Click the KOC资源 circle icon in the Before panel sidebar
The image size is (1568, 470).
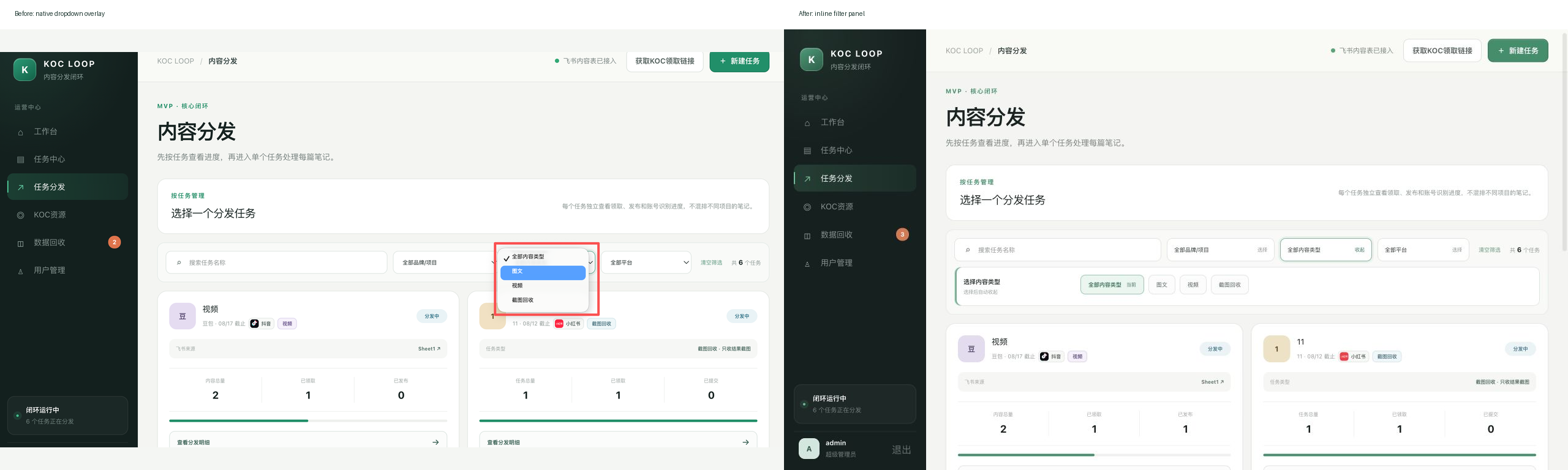[x=20, y=215]
